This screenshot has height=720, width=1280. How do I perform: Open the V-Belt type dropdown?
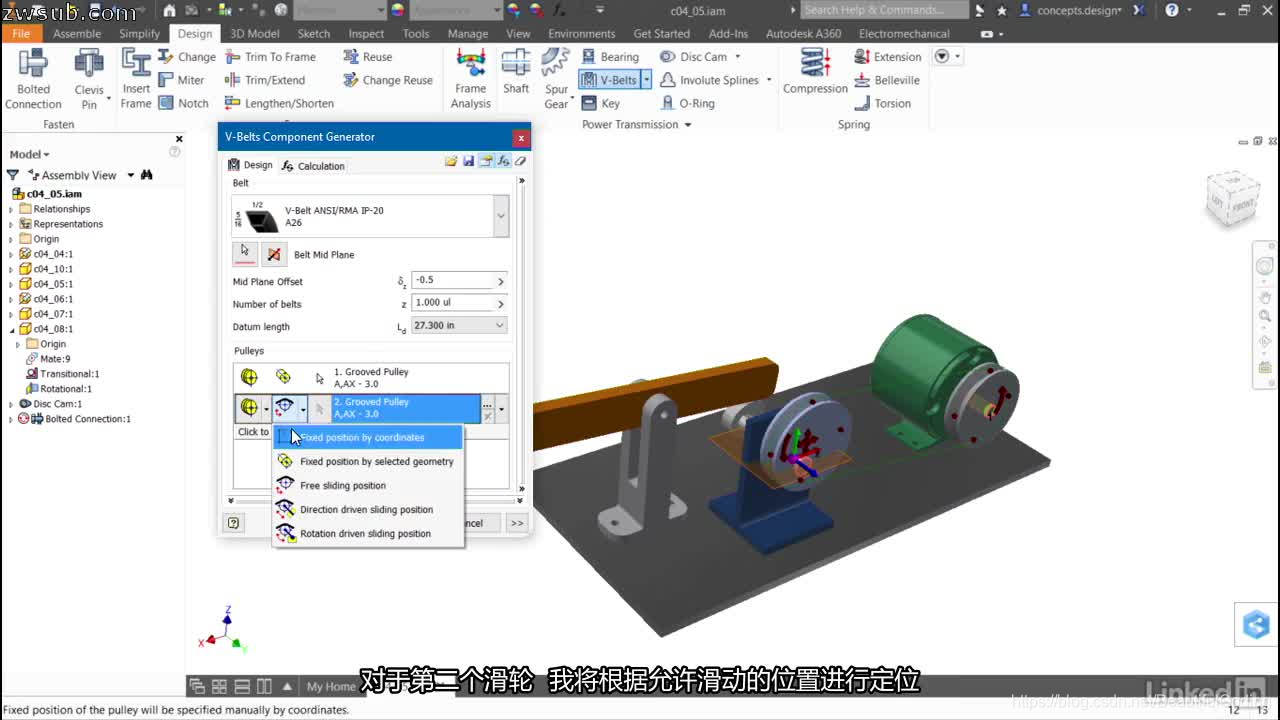pyautogui.click(x=501, y=216)
